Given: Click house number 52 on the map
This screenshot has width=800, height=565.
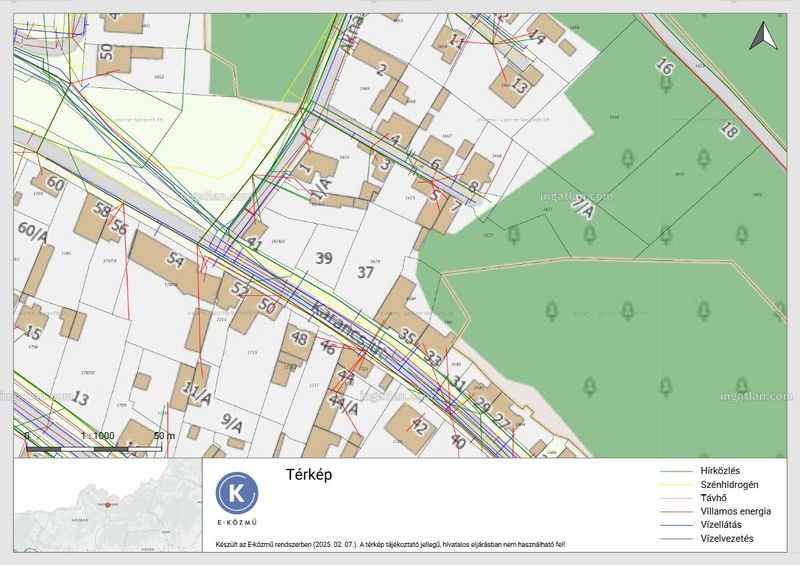Looking at the screenshot, I should (240, 289).
